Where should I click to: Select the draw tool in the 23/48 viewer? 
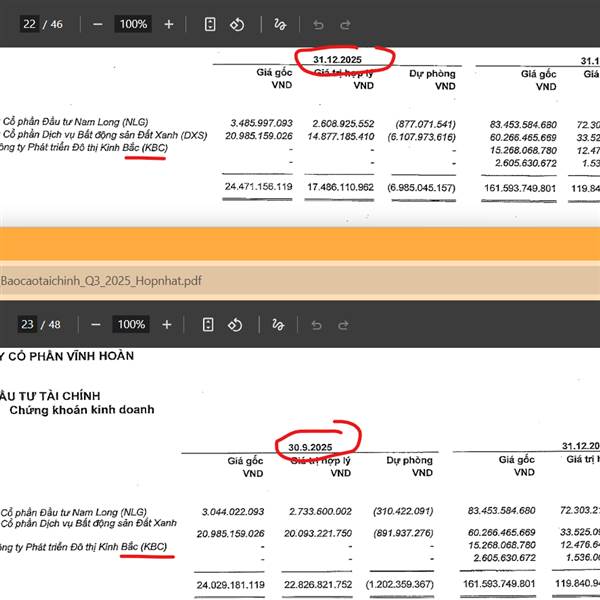pos(281,324)
